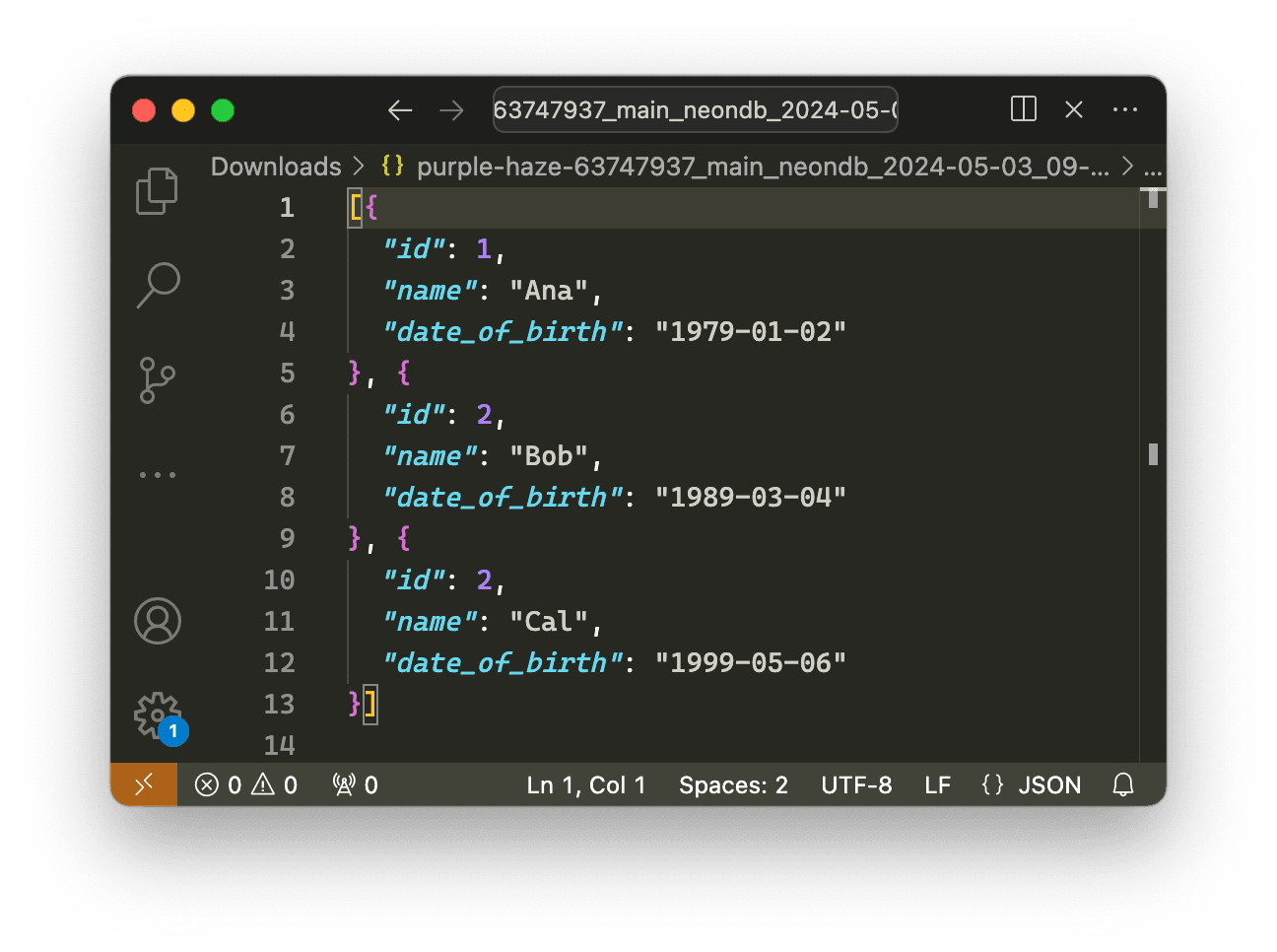The image size is (1277, 952).
Task: Click the editor scrollbar thumb
Action: click(1152, 453)
